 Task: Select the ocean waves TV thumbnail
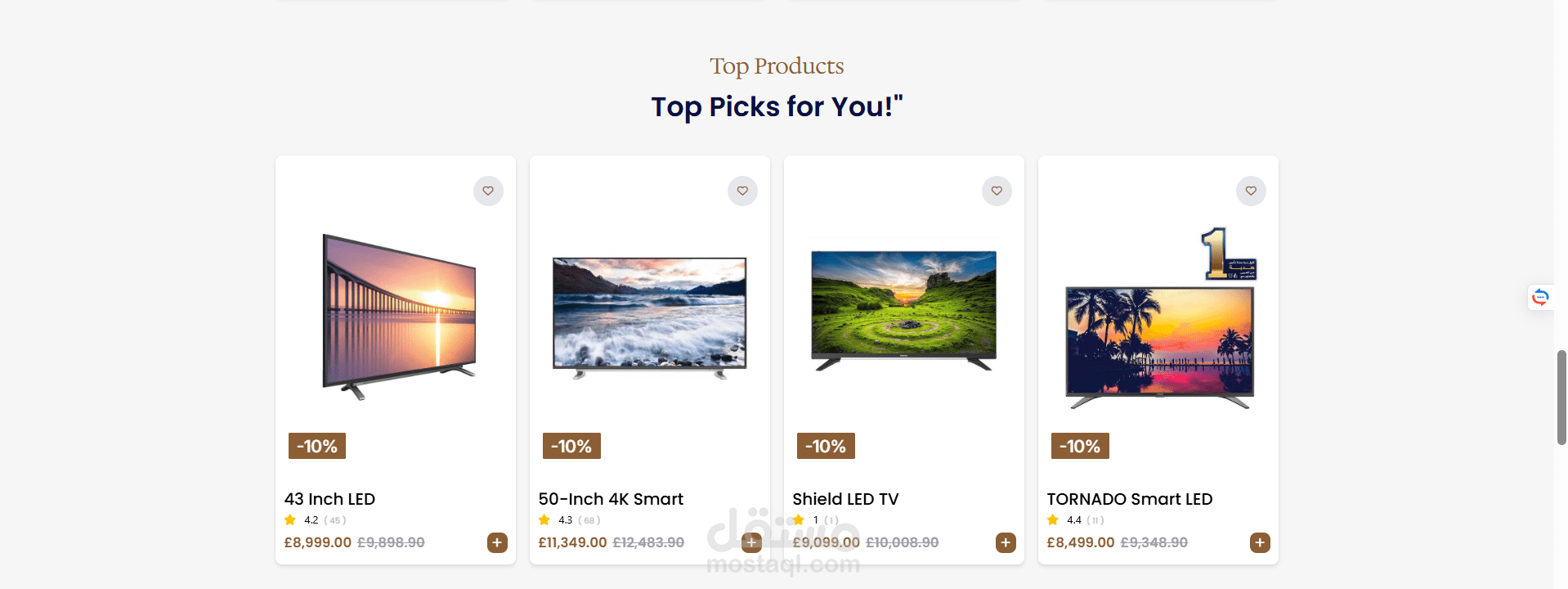click(650, 317)
